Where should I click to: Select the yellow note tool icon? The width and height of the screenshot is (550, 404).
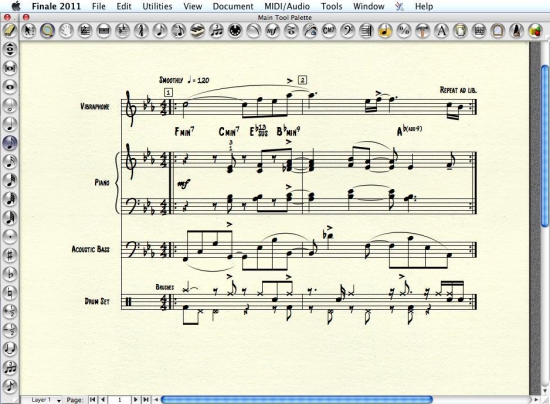385,31
